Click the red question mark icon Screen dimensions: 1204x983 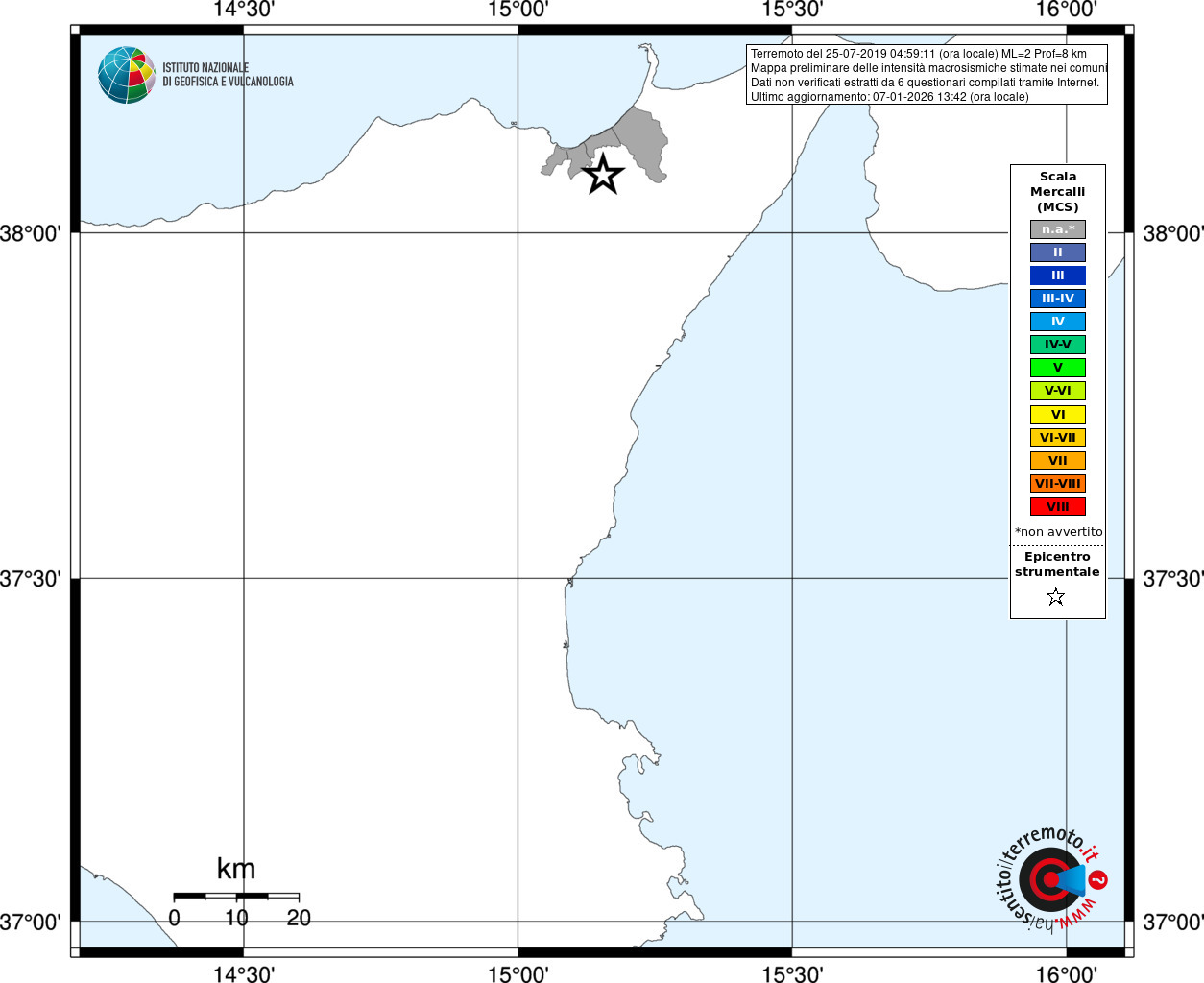1098,879
